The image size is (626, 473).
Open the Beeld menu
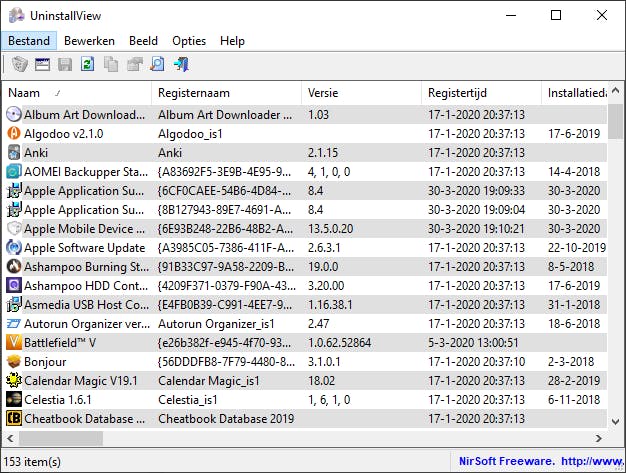143,41
